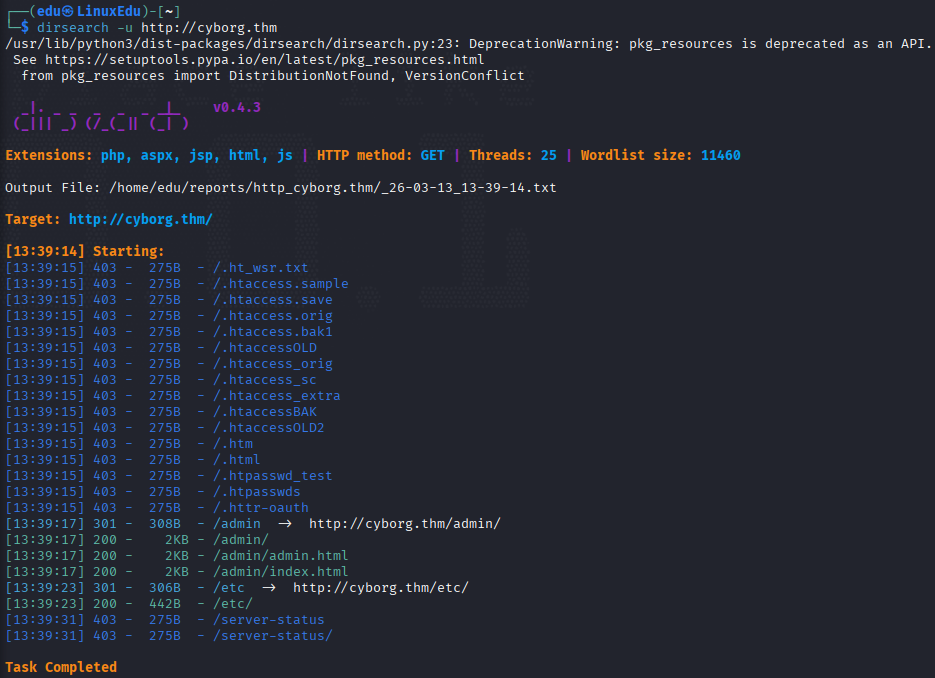Click the "/.ht_wsr.txt" result path
Screen dimensions: 935x678
(261, 268)
